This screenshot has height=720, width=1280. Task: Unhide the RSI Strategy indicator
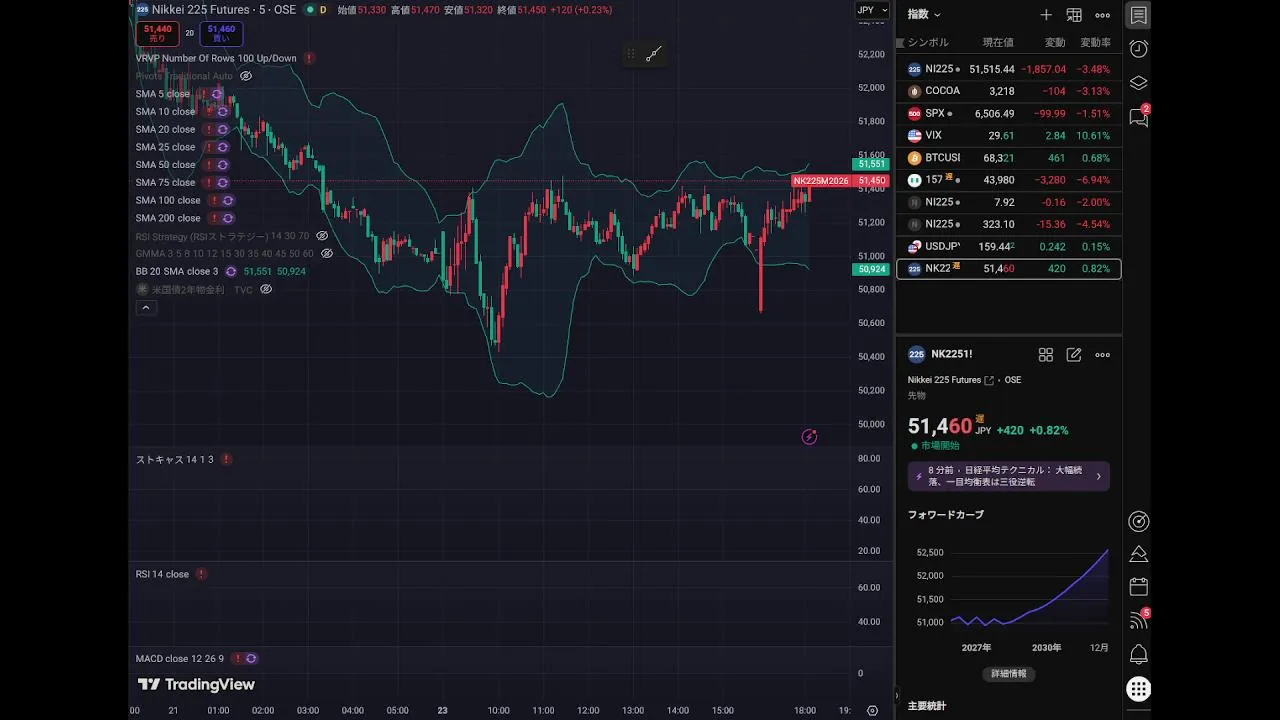322,236
